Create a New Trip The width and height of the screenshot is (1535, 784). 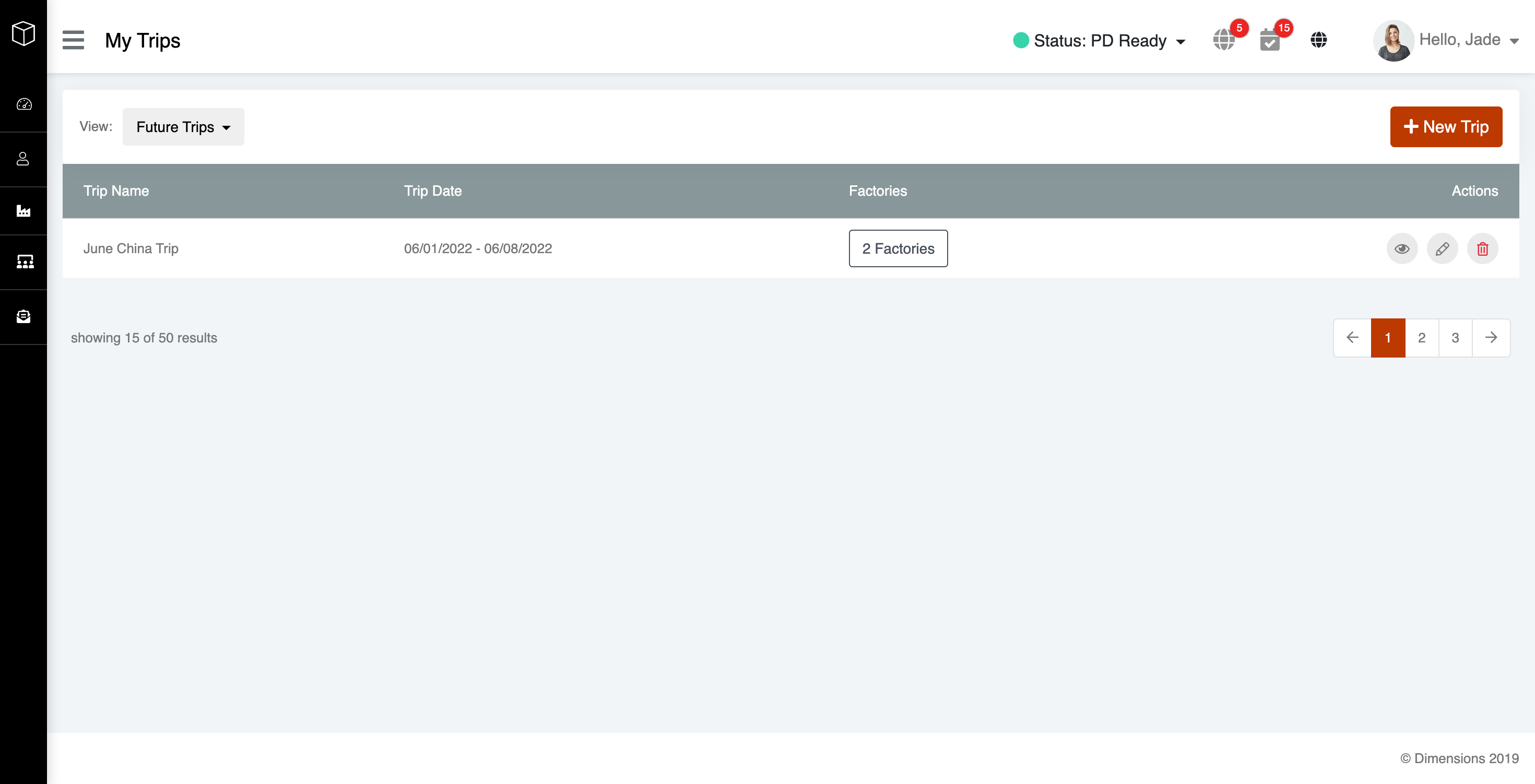coord(1446,127)
